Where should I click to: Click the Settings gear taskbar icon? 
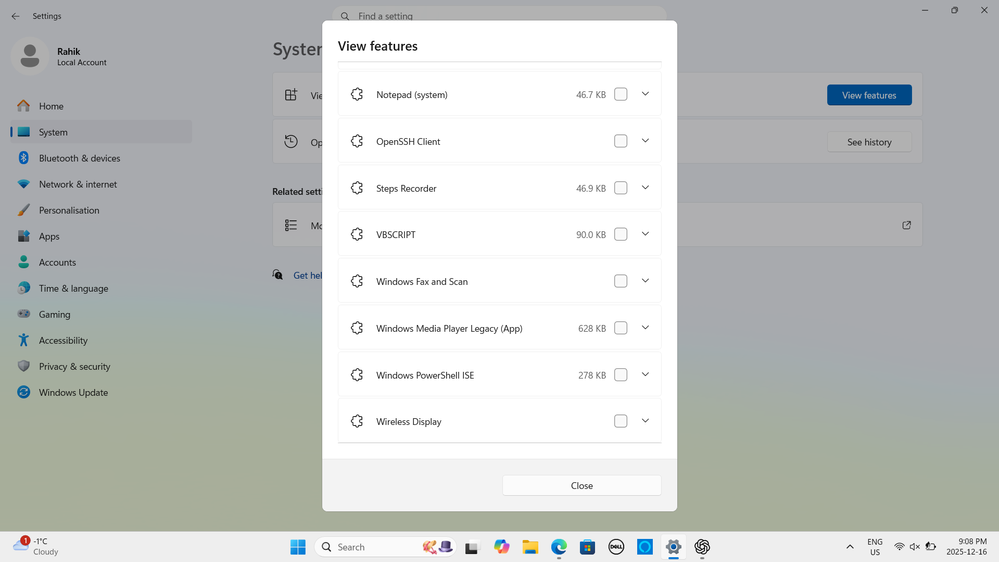(x=673, y=547)
